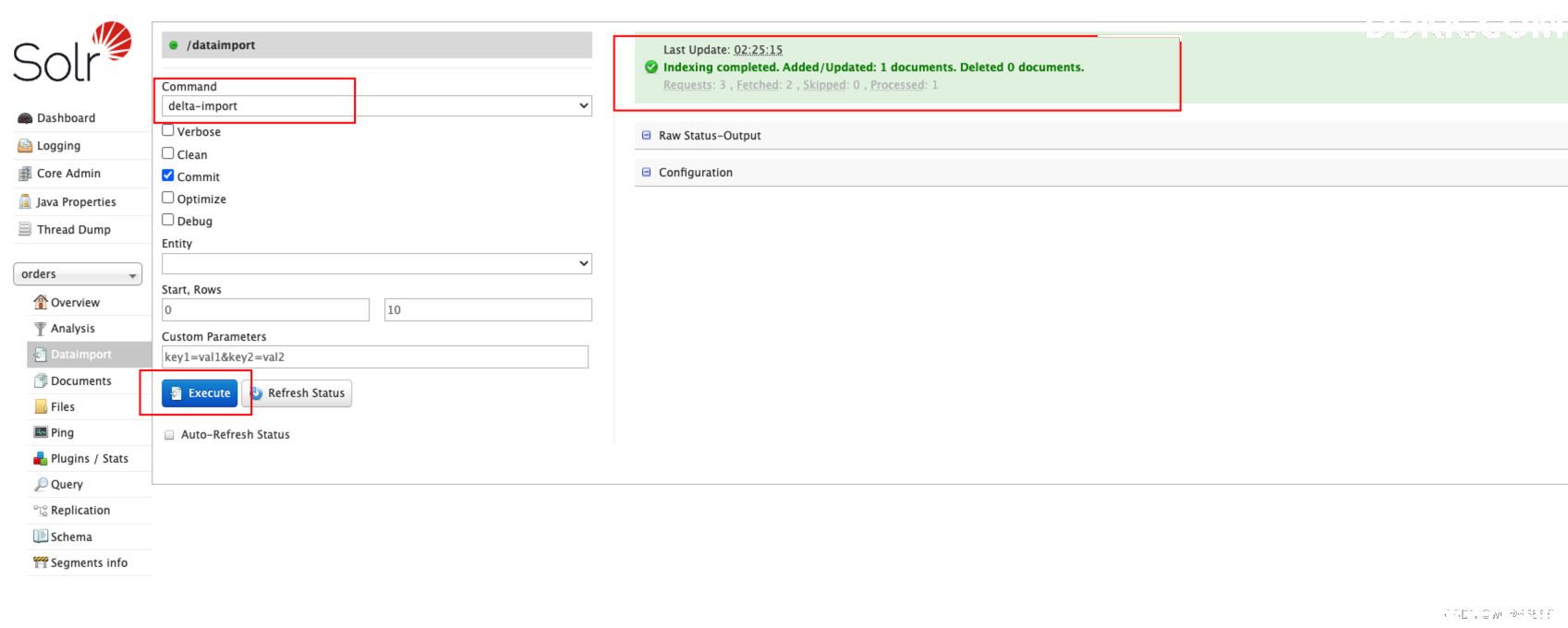Image resolution: width=1568 pixels, height=628 pixels.
Task: Click the Core Admin icon
Action: coord(25,174)
